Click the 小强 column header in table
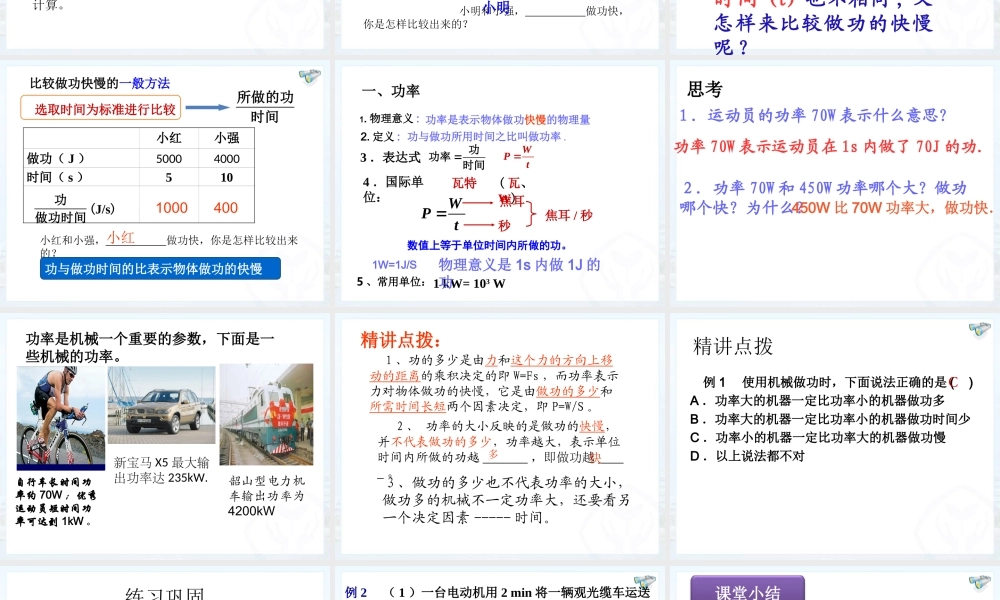This screenshot has height=600, width=1000. point(226,139)
